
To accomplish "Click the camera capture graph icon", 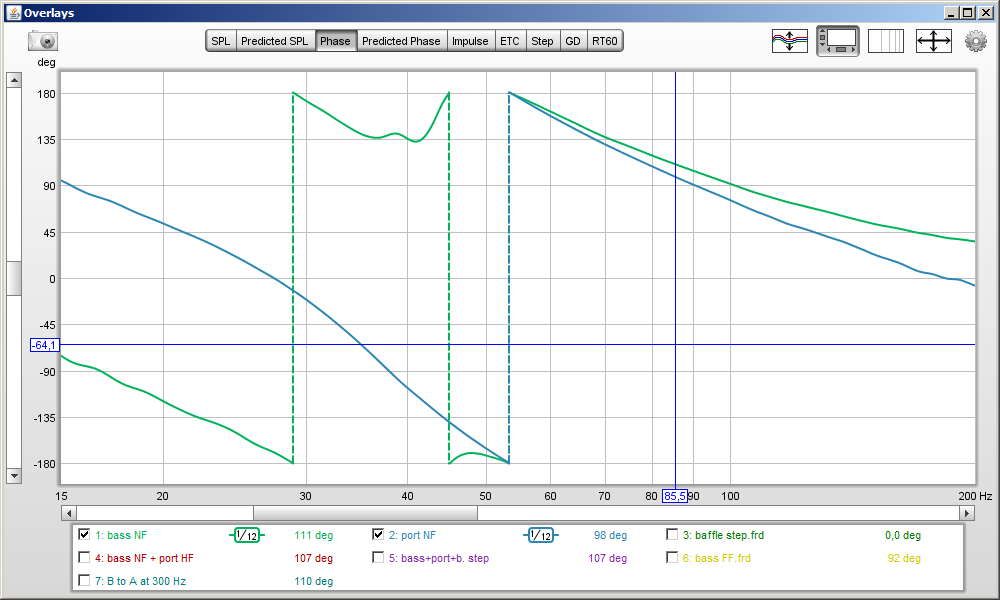I will pos(43,41).
